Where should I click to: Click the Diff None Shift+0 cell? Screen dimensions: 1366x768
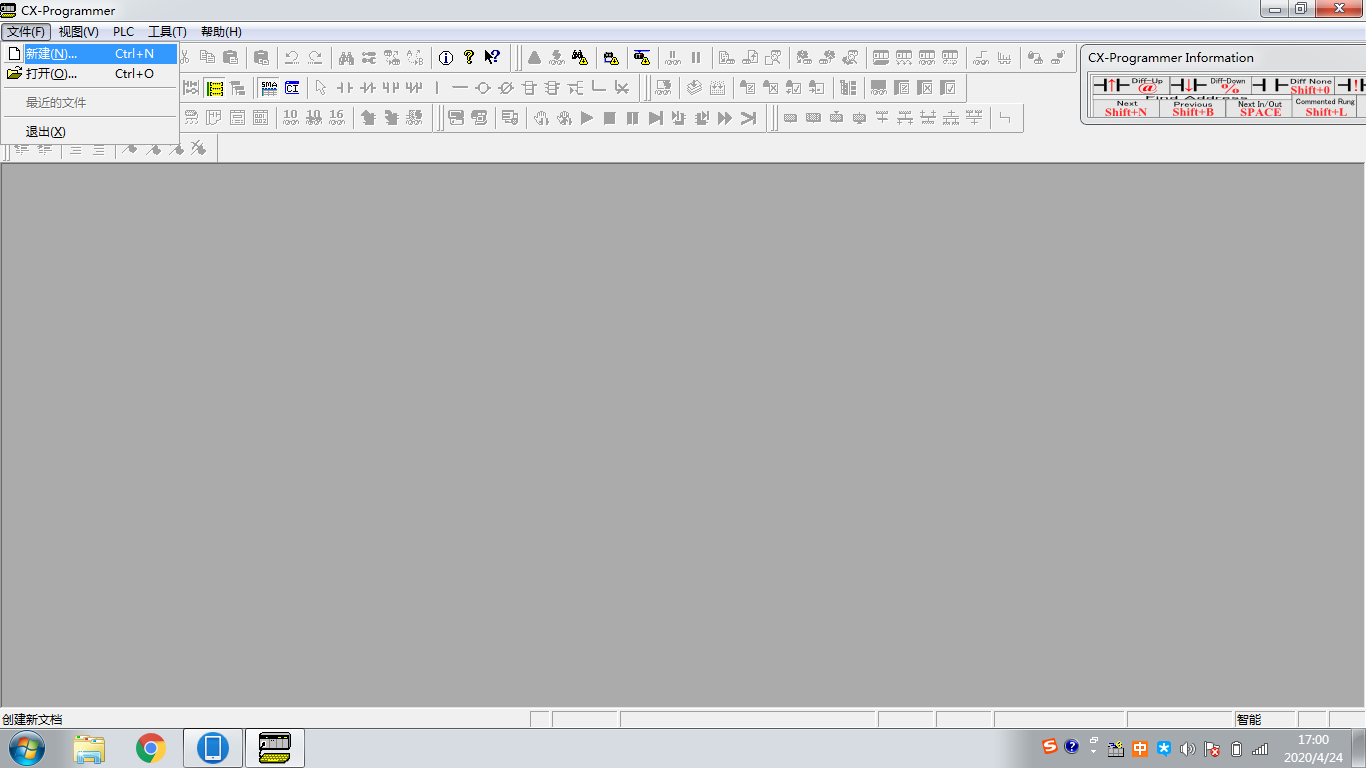1292,86
